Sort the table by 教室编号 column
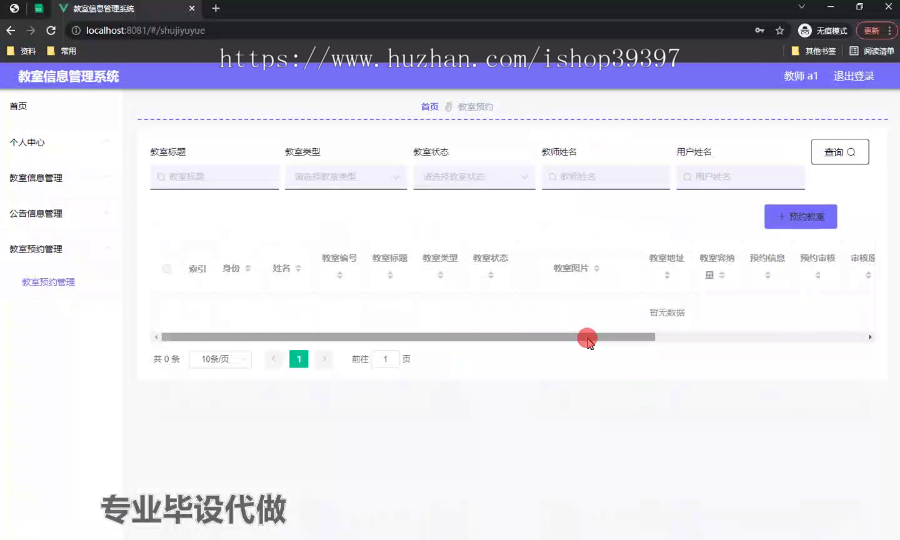 (340, 275)
